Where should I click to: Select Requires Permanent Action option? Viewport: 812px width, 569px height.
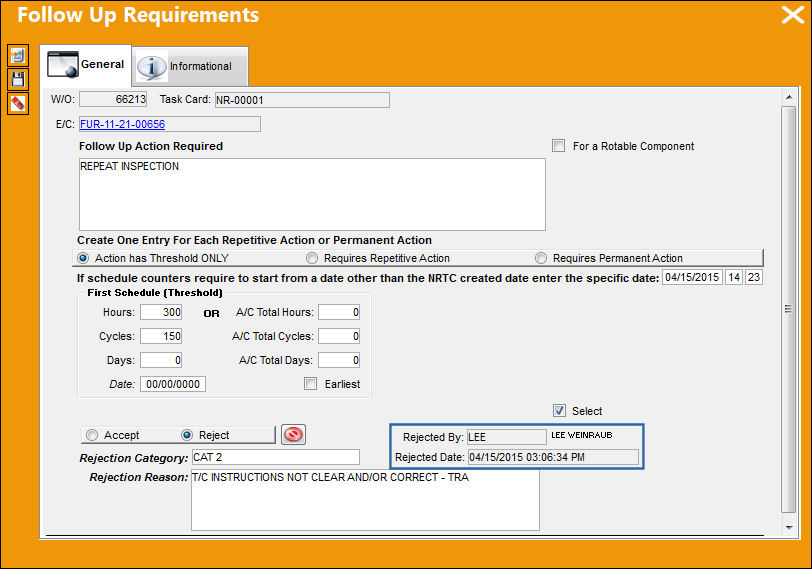coord(541,258)
